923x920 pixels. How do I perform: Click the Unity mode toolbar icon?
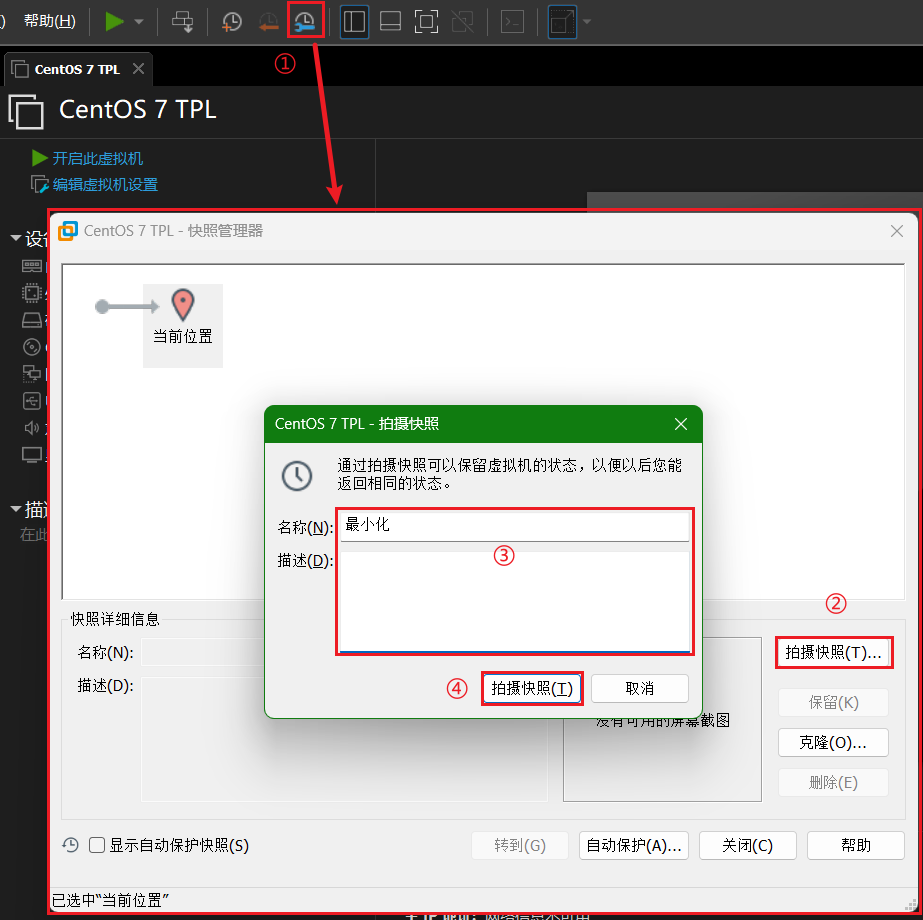(463, 22)
